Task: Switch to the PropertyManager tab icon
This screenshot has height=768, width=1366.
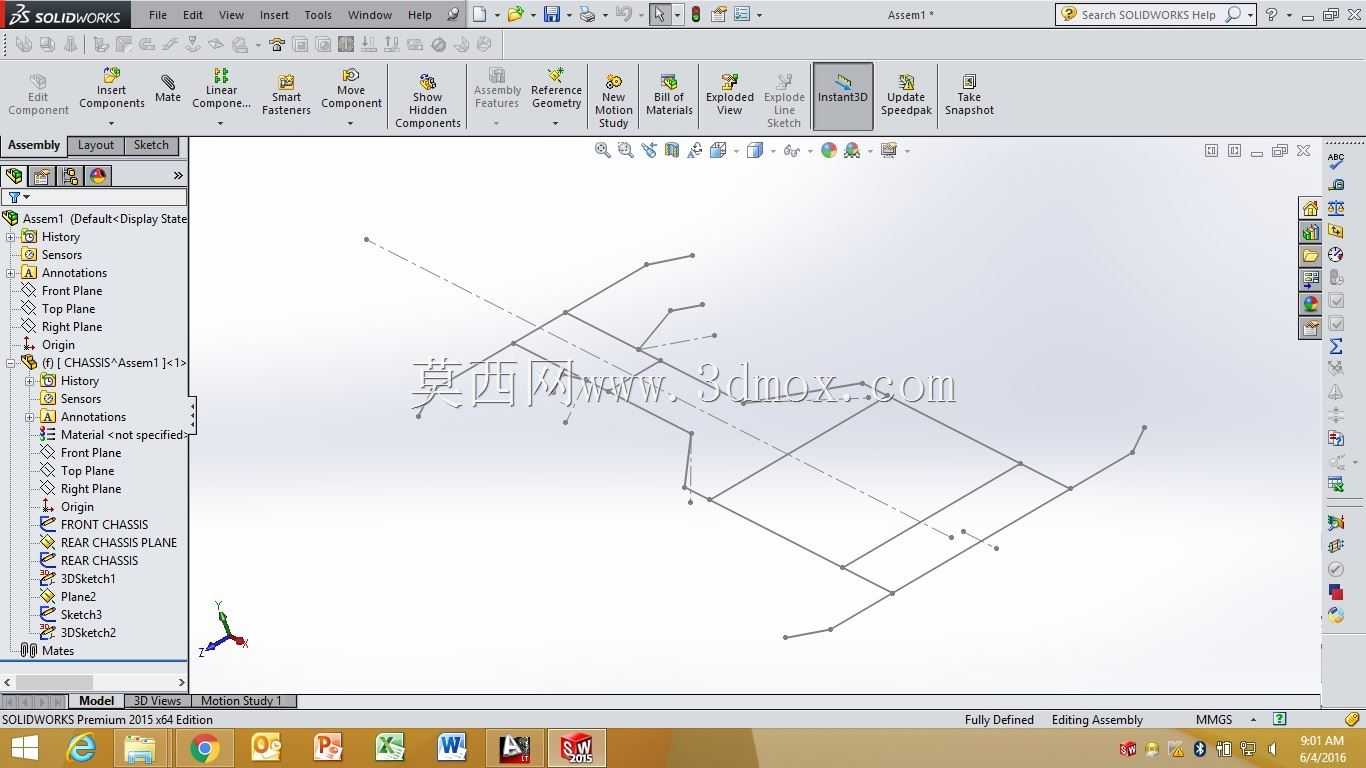Action: coord(42,176)
